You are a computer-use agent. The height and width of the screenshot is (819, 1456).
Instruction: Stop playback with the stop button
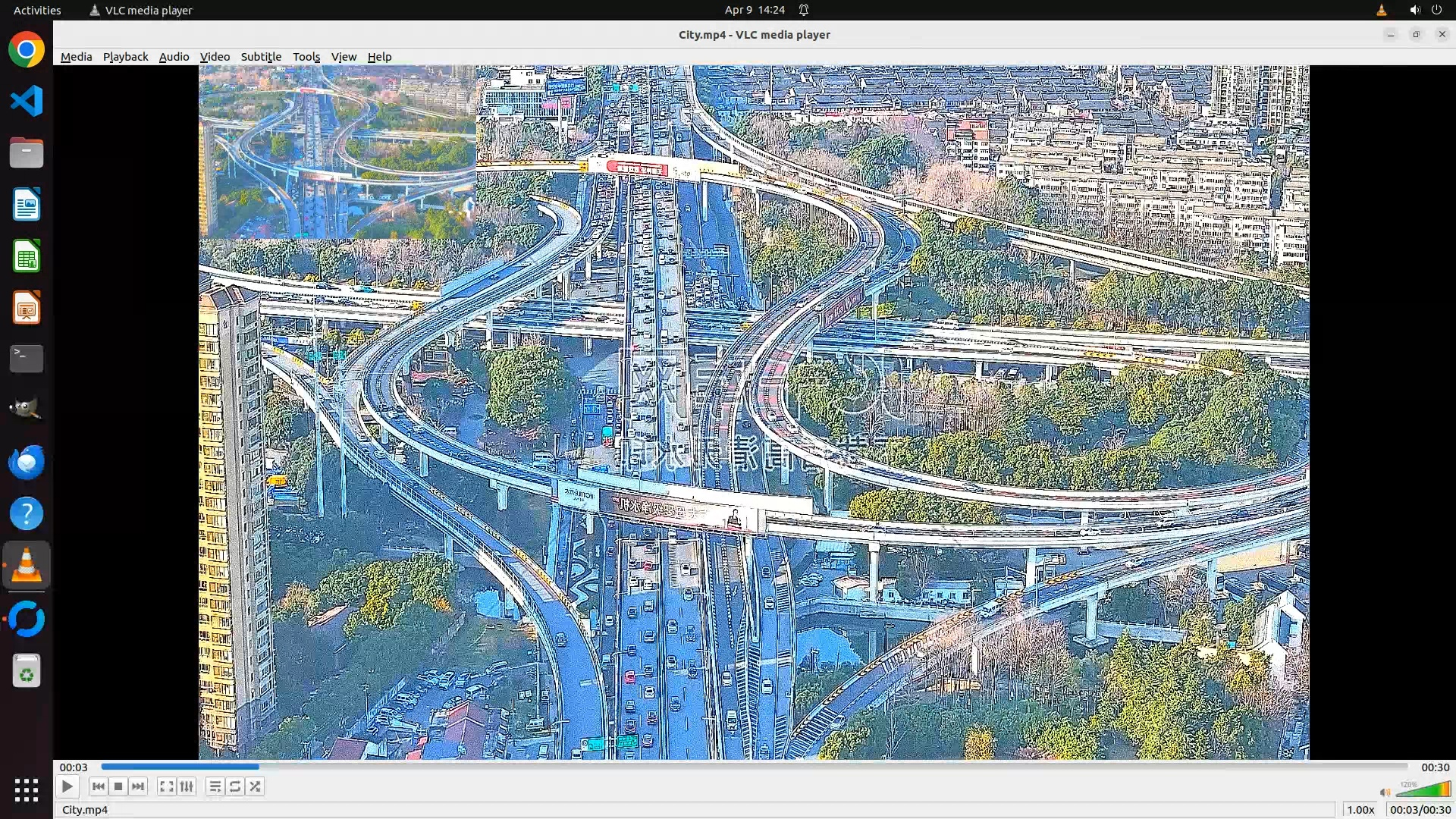click(118, 786)
